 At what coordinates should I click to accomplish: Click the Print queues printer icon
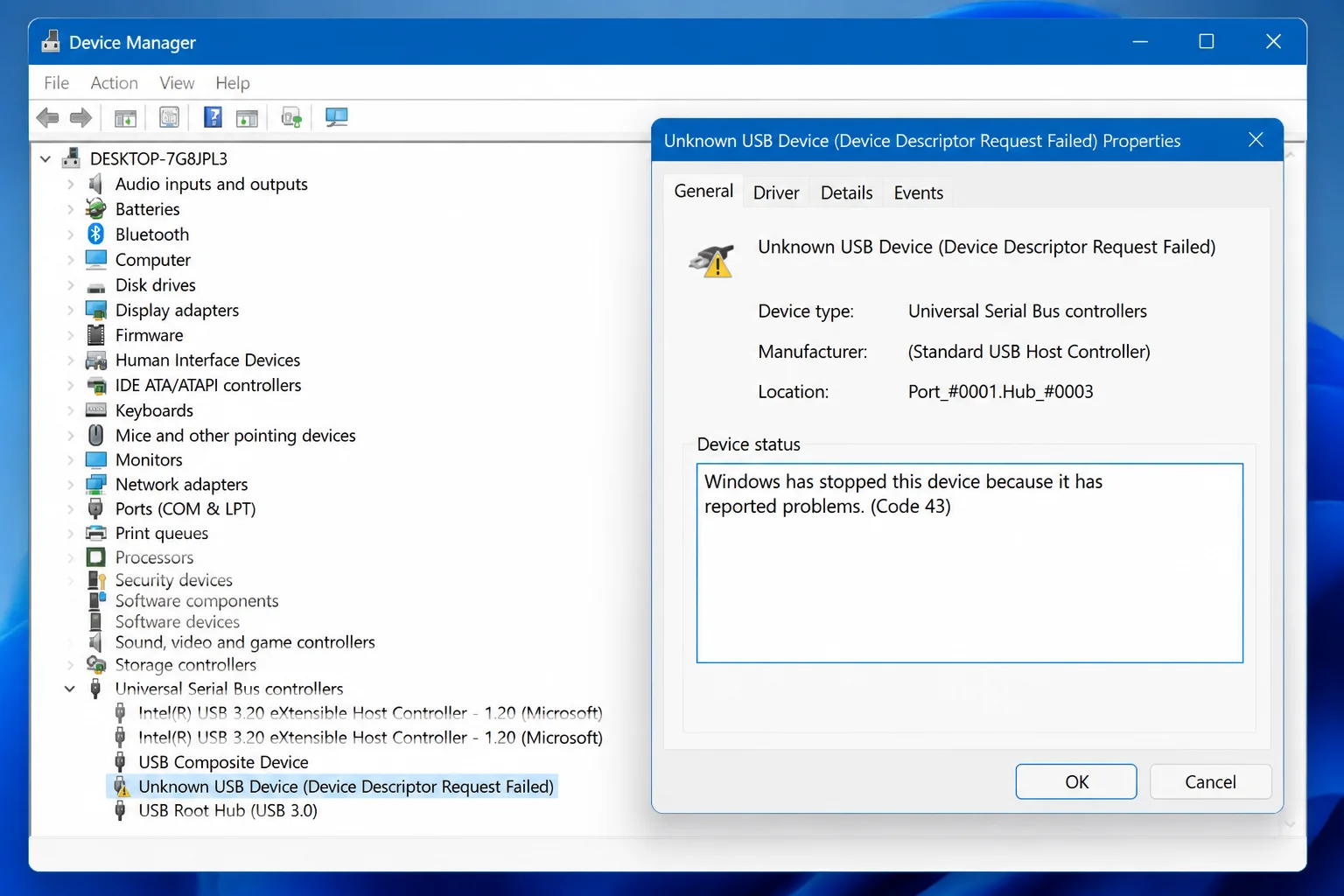tap(95, 533)
